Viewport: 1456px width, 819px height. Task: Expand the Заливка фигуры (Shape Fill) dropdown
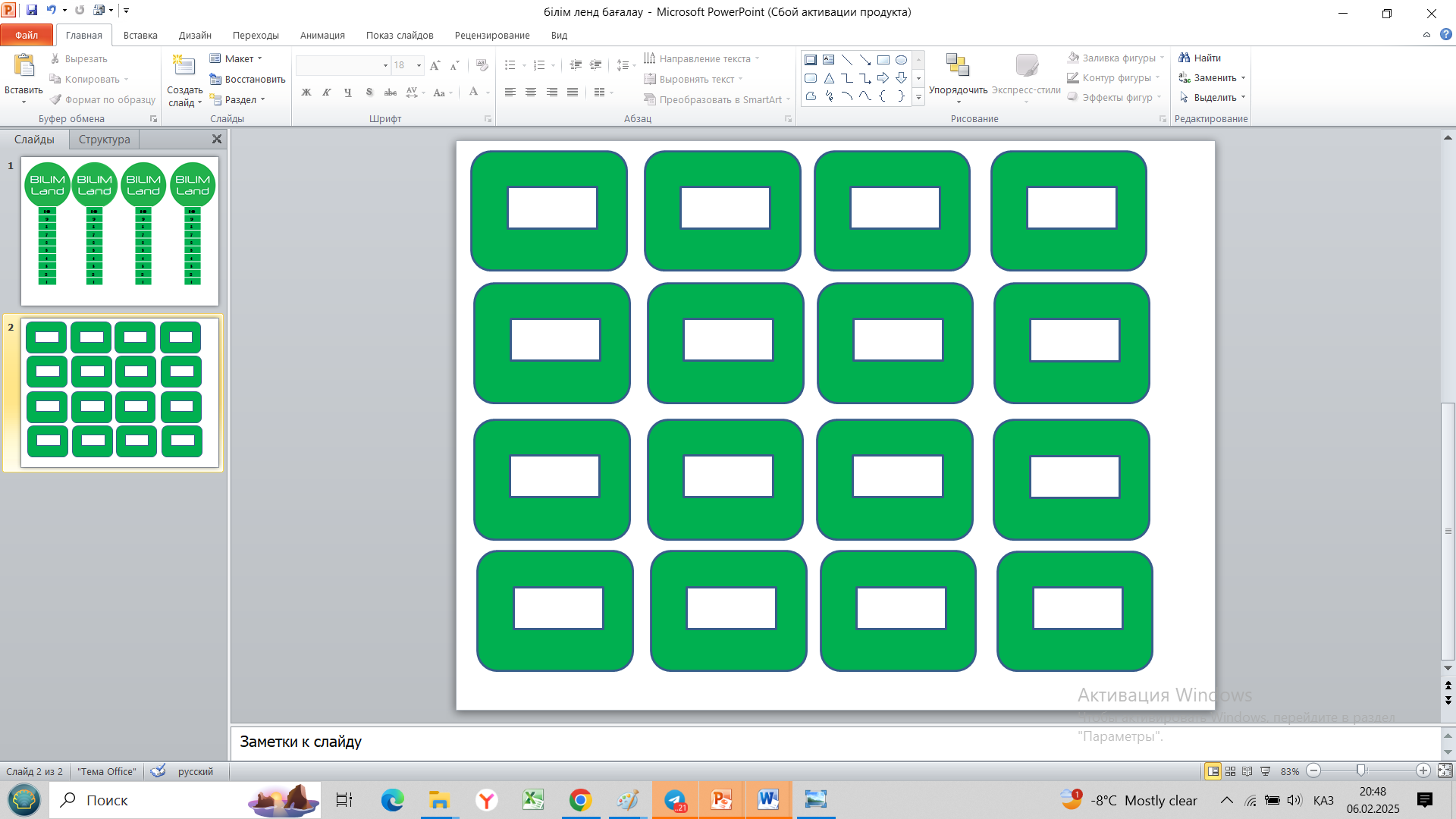pyautogui.click(x=1162, y=58)
